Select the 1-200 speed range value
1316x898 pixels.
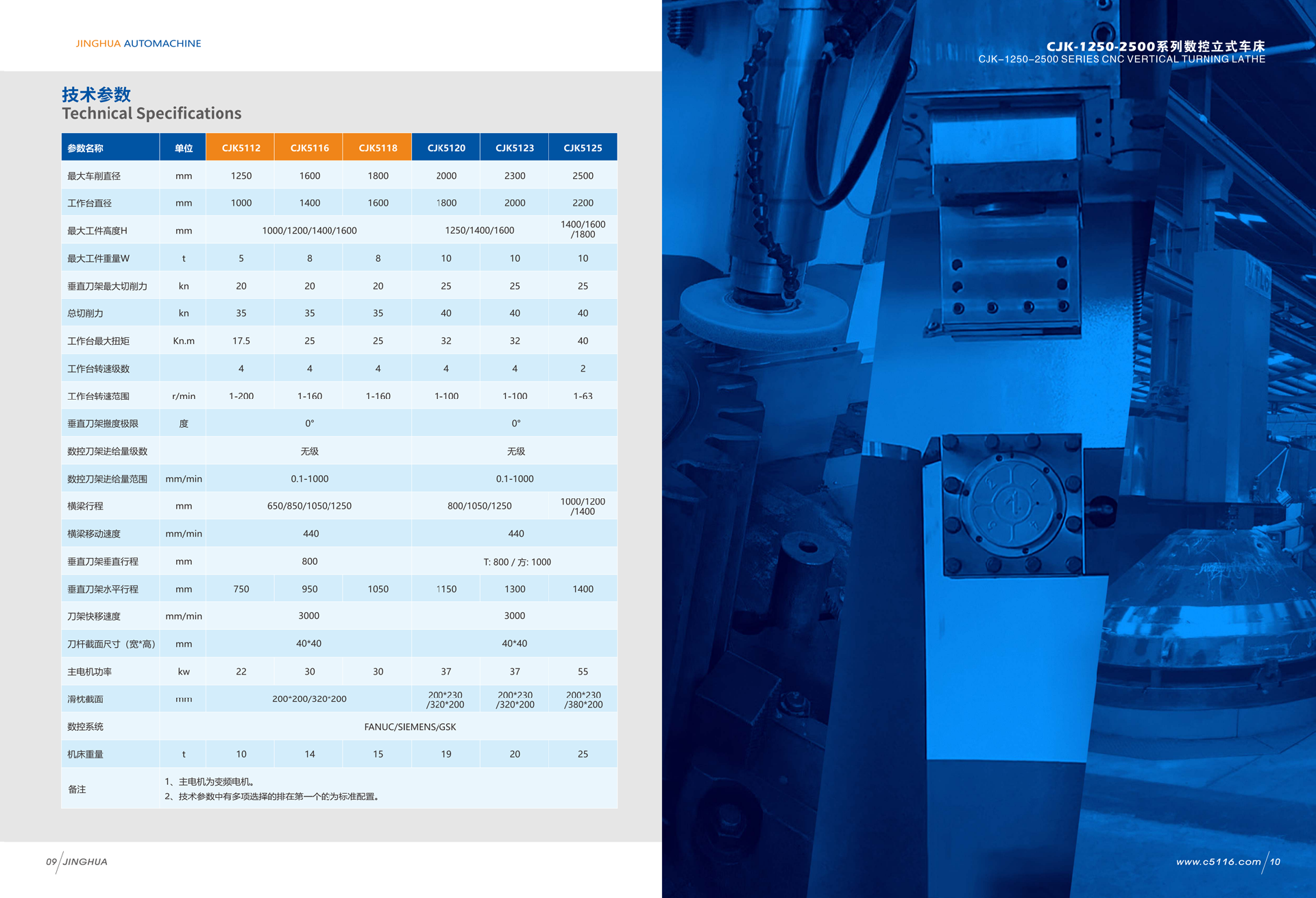point(241,396)
